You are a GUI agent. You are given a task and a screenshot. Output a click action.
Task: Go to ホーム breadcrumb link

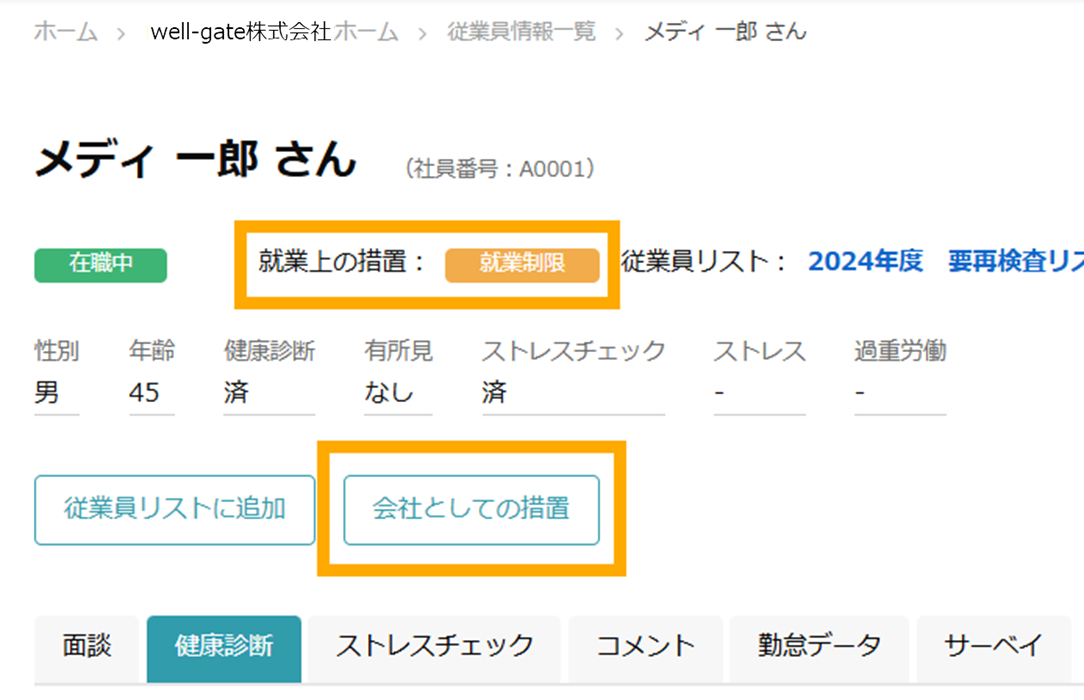[x=66, y=32]
